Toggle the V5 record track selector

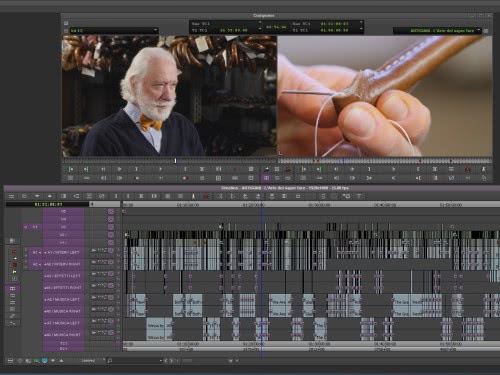63,211
